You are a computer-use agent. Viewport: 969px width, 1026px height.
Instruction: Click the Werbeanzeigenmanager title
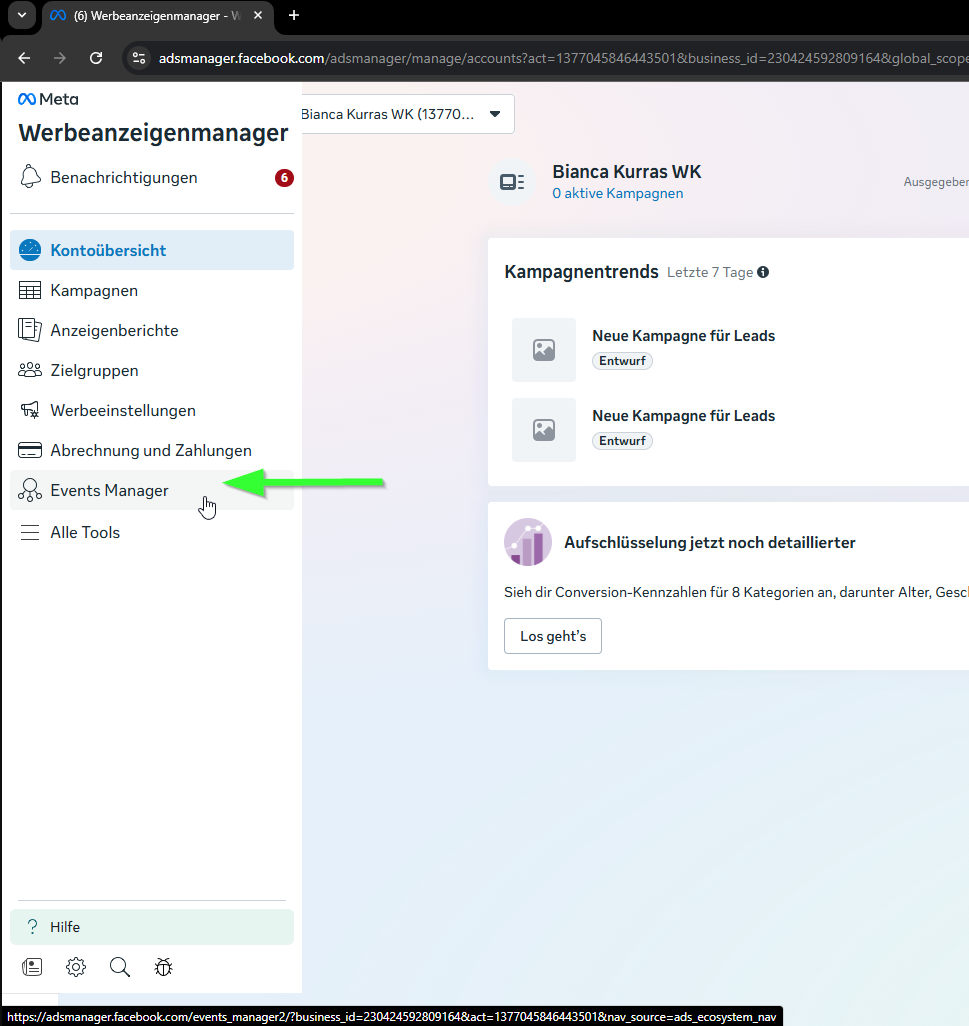coord(154,133)
